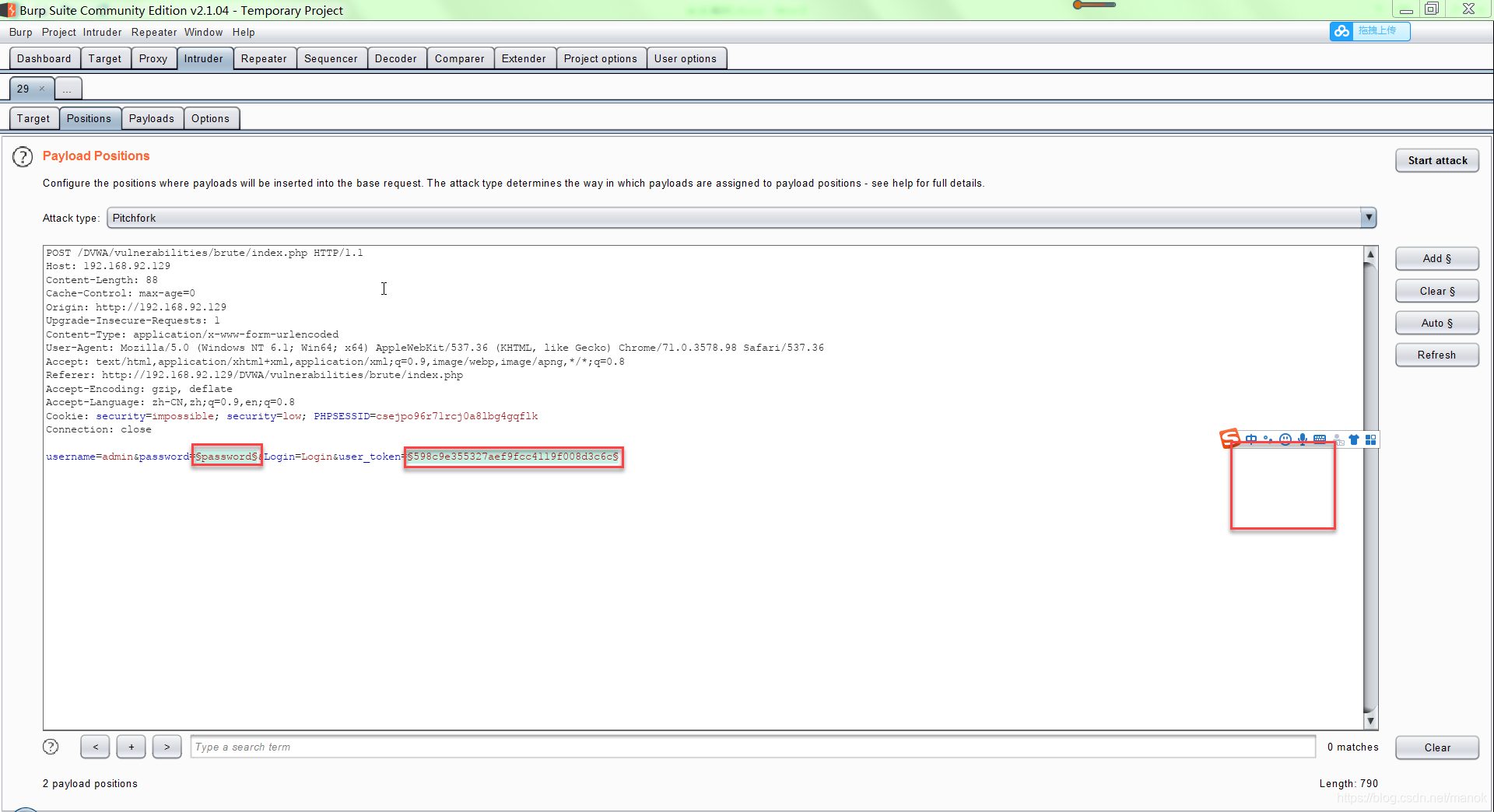
Task: Open the Project menu
Action: point(59,32)
